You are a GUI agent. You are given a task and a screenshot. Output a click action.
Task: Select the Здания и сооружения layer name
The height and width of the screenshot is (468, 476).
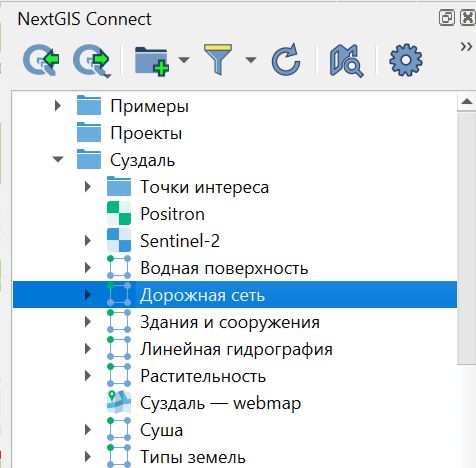[230, 322]
